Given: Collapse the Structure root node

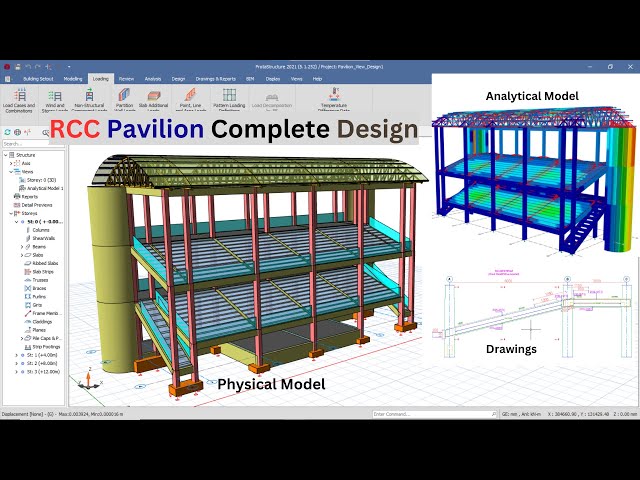Looking at the screenshot, I should click(x=6, y=155).
